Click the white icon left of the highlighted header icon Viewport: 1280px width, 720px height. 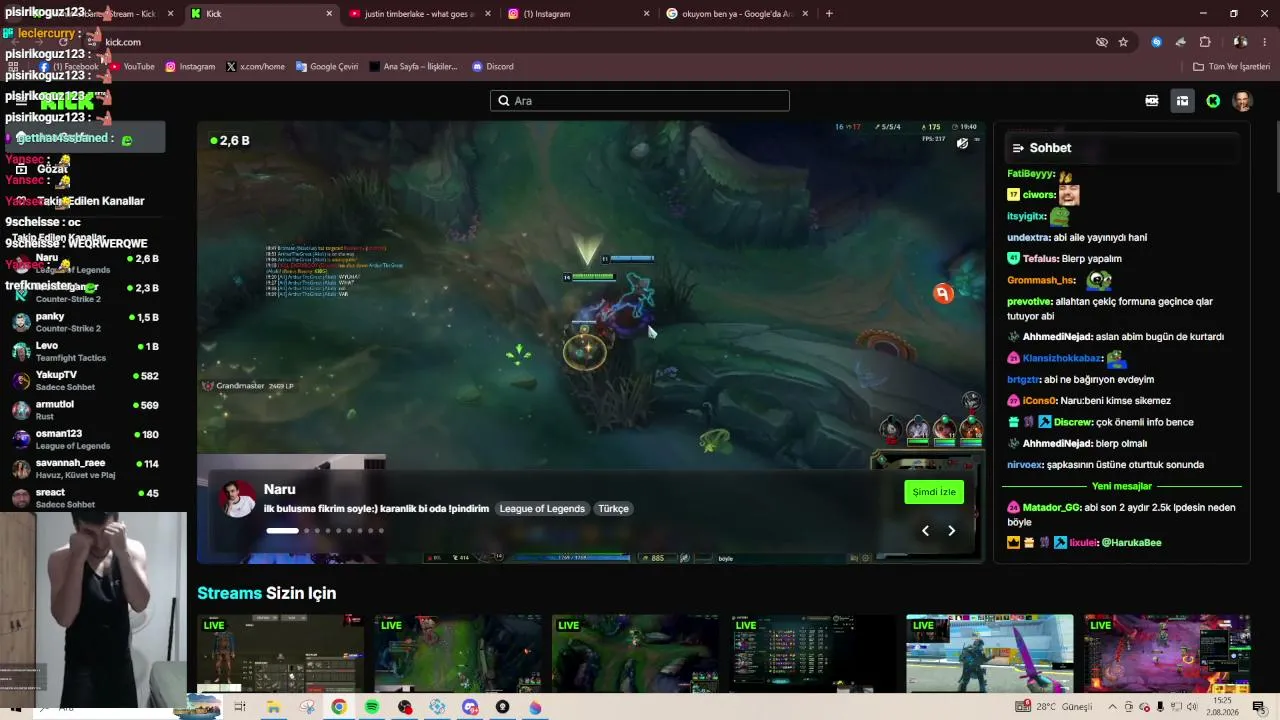[1152, 101]
